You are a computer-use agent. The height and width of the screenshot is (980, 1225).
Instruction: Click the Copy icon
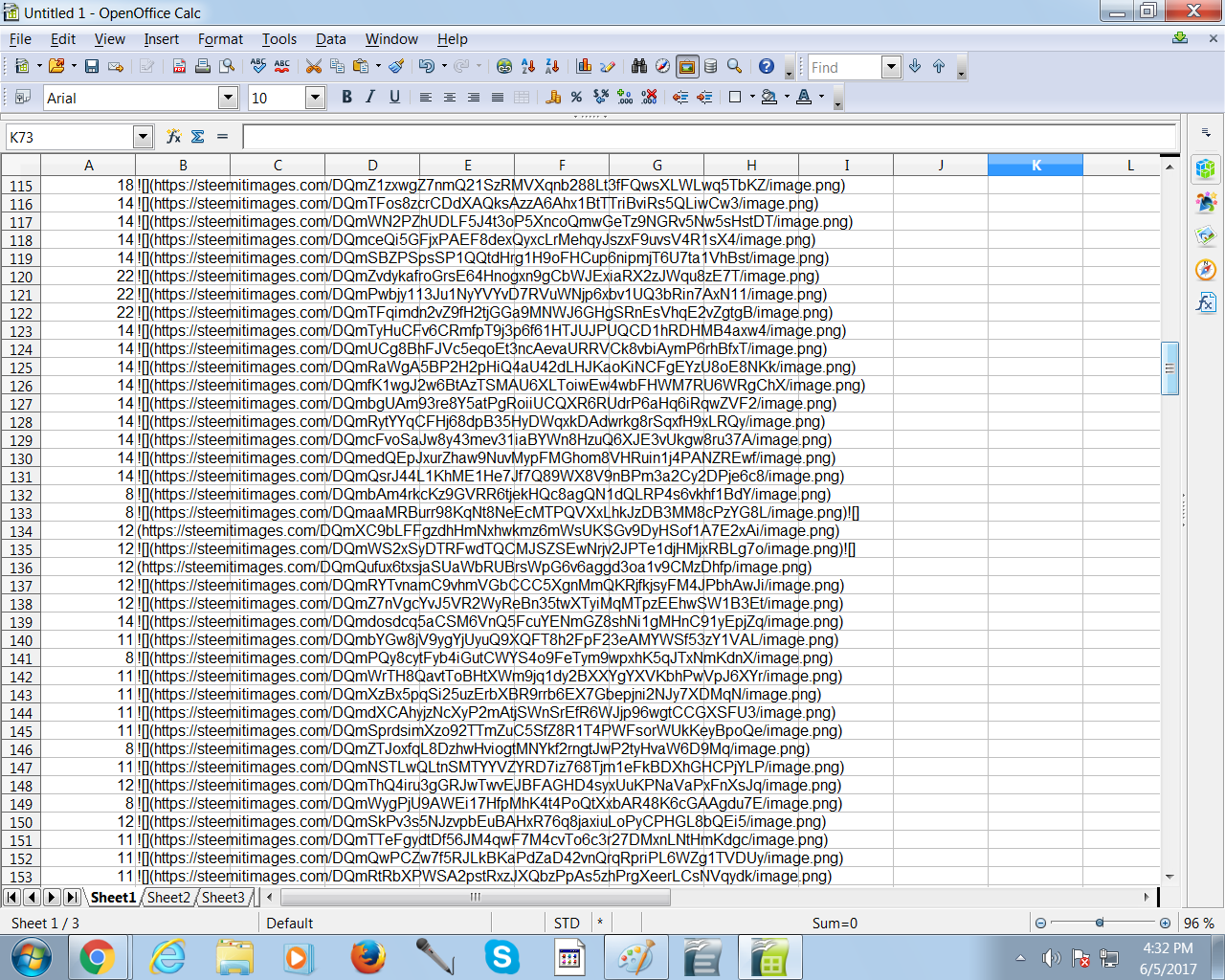[337, 66]
